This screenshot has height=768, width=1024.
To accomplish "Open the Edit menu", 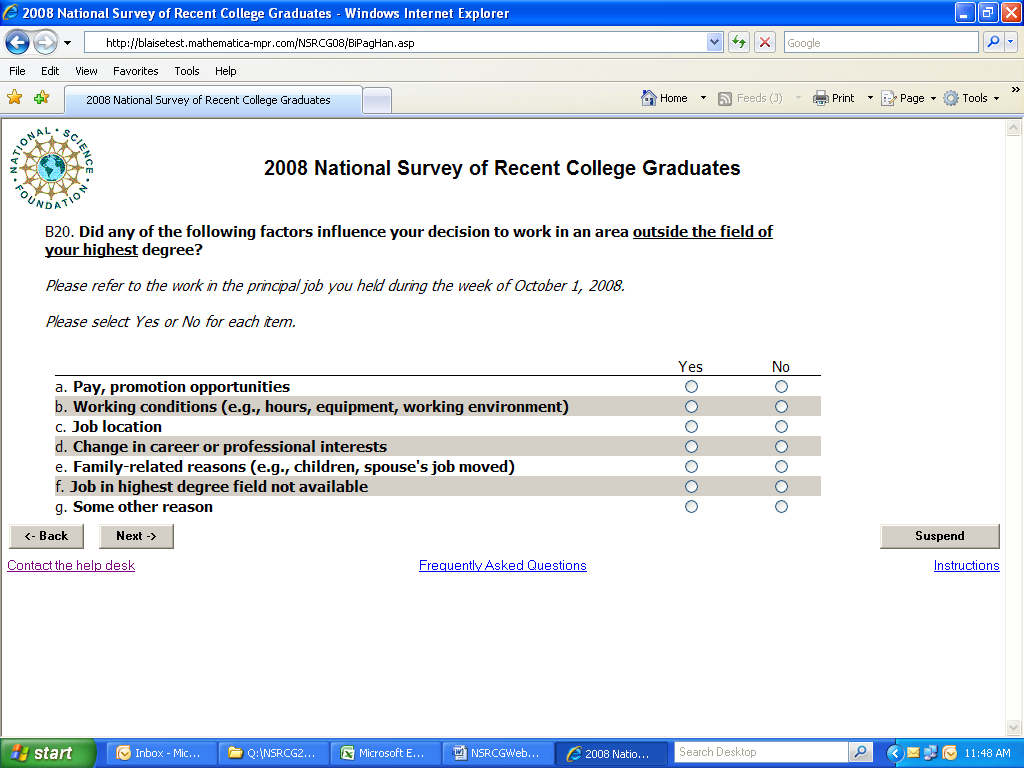I will pyautogui.click(x=50, y=71).
